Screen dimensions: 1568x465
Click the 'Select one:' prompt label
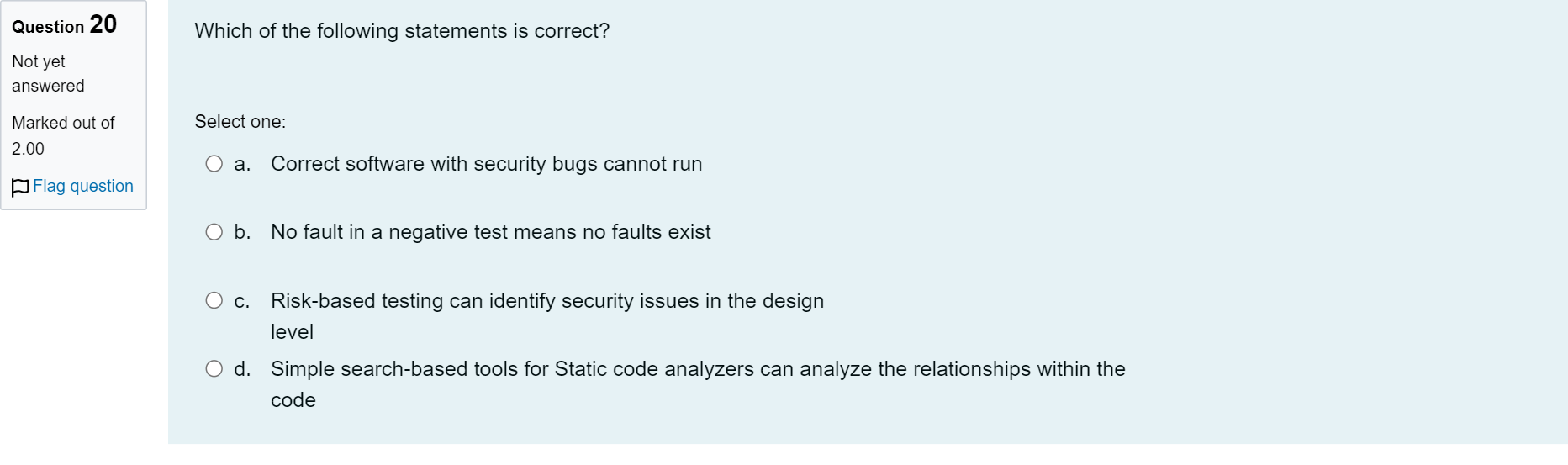pyautogui.click(x=240, y=122)
